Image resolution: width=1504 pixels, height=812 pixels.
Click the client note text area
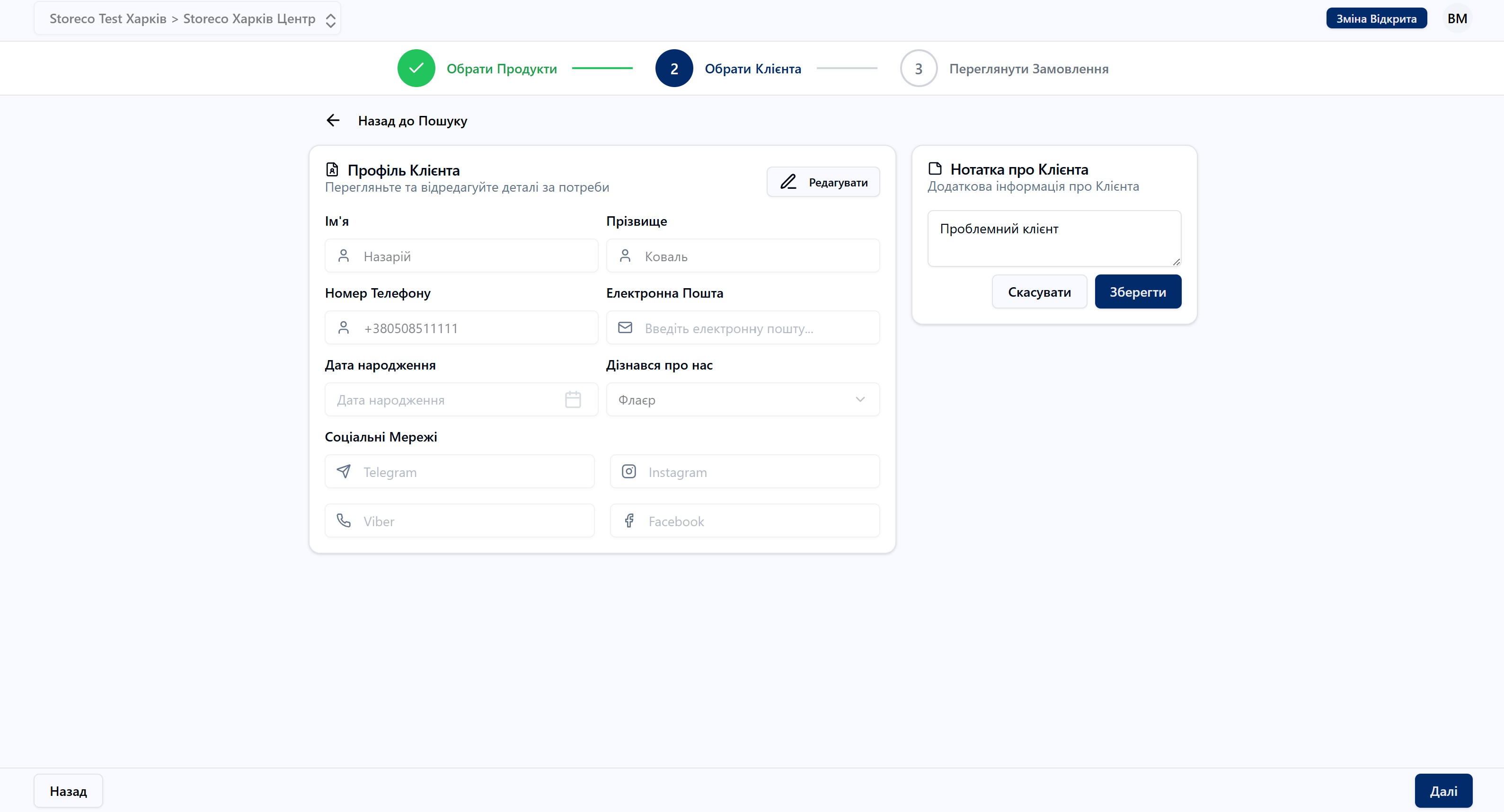click(x=1054, y=238)
